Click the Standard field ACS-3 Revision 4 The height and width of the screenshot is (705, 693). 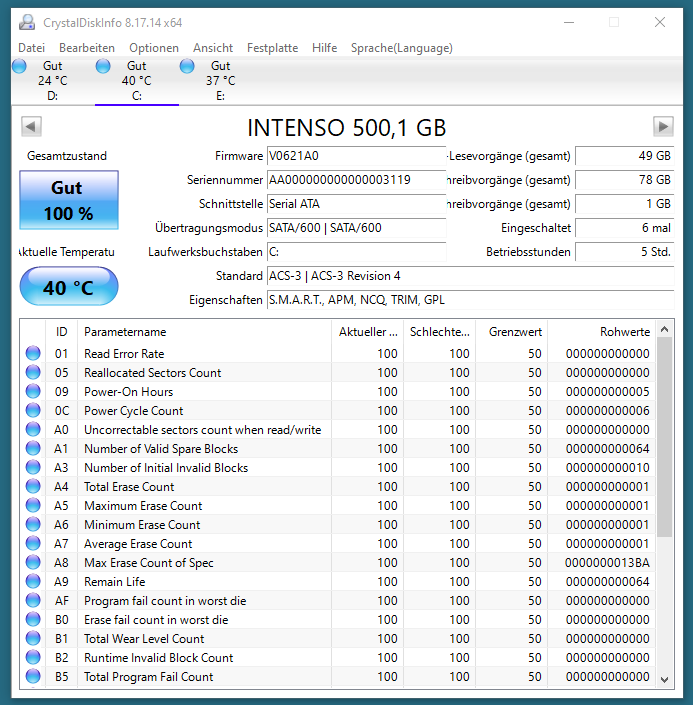click(470, 276)
